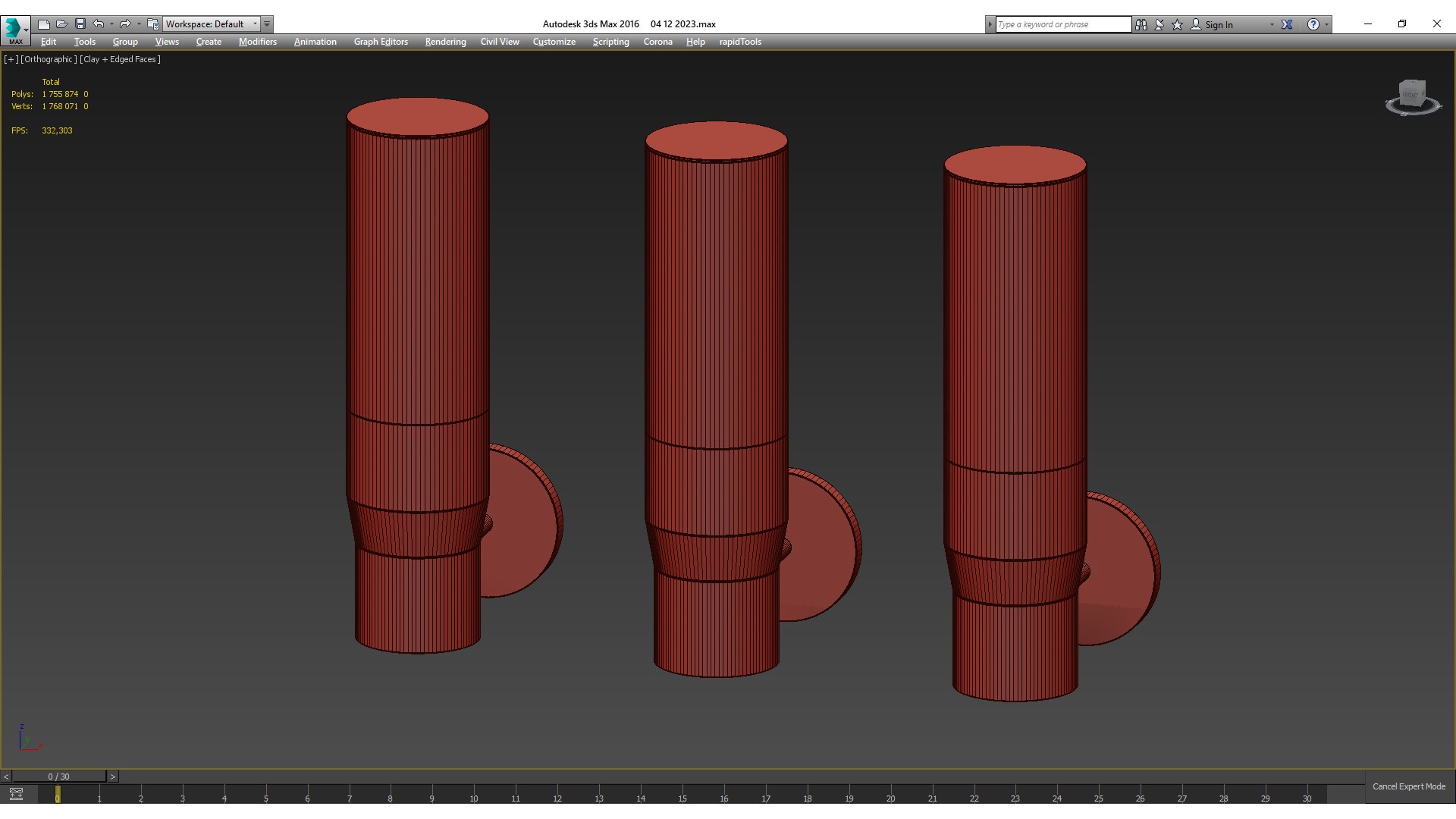Click the 0 / 30 time slider handle
This screenshot has height=819, width=1456.
[x=58, y=777]
